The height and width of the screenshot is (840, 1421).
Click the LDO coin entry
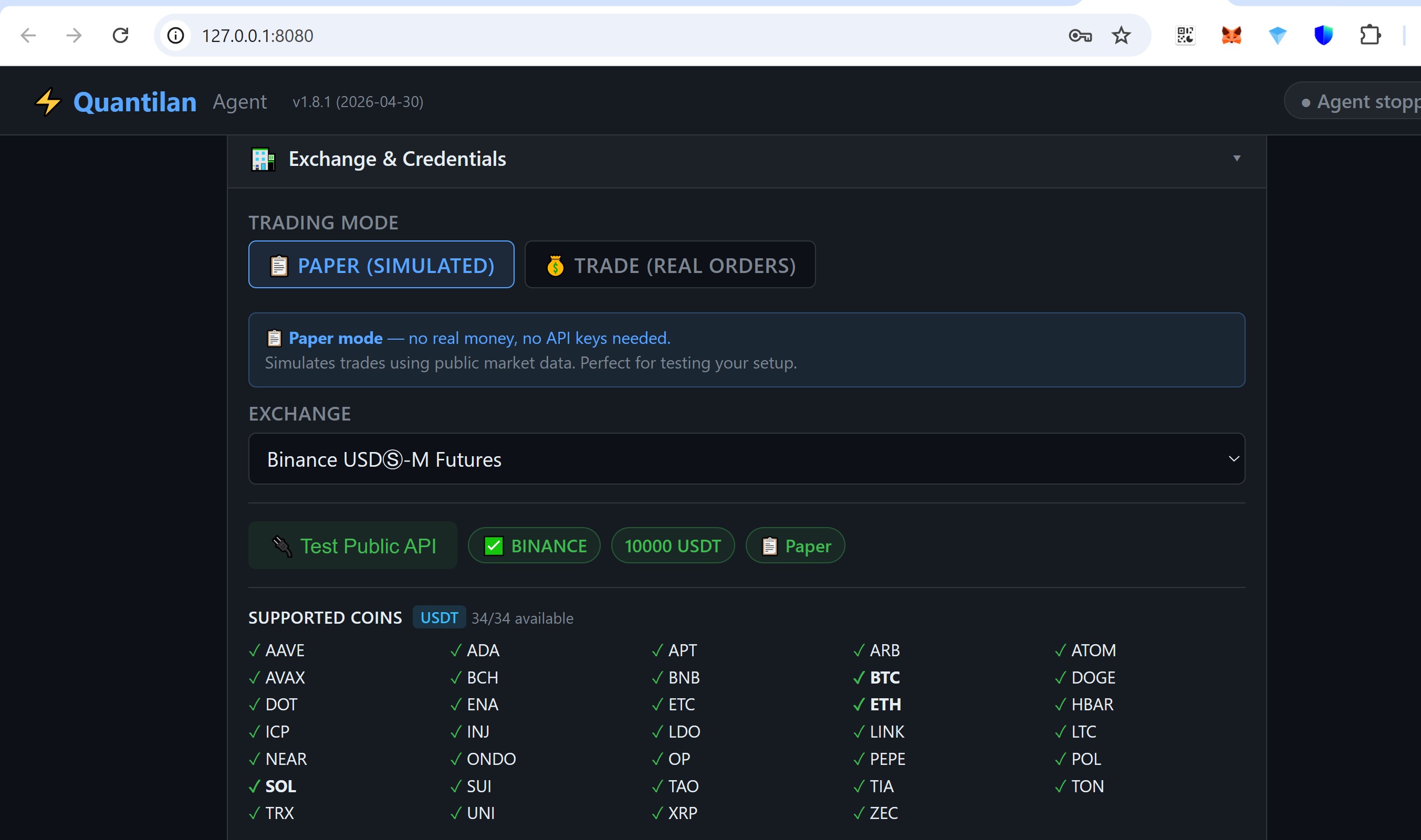(x=676, y=732)
